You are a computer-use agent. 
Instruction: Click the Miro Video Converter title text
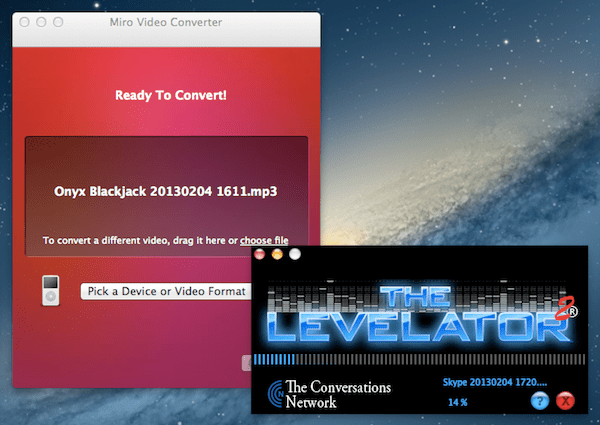point(166,22)
